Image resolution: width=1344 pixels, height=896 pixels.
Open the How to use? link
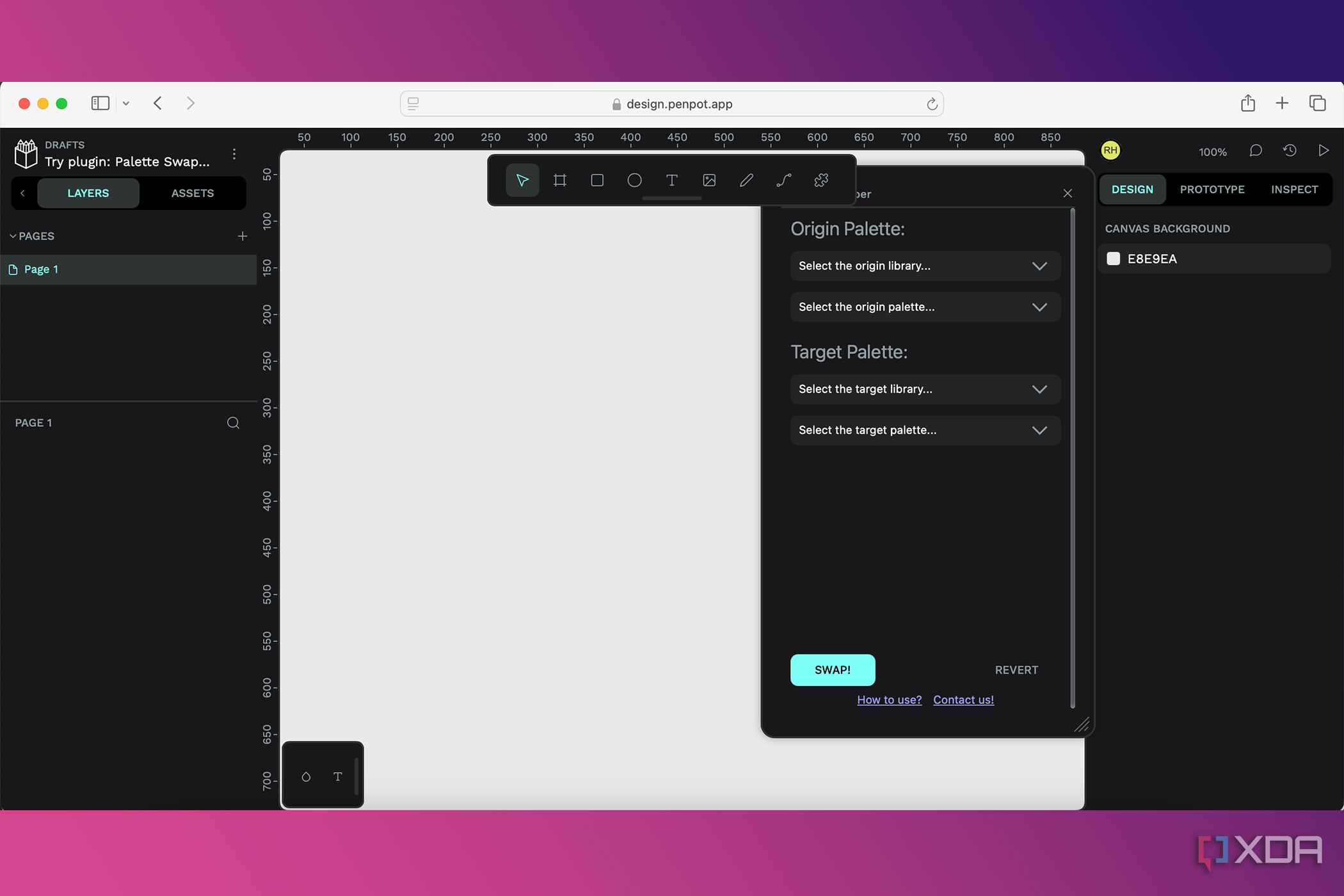coord(890,700)
